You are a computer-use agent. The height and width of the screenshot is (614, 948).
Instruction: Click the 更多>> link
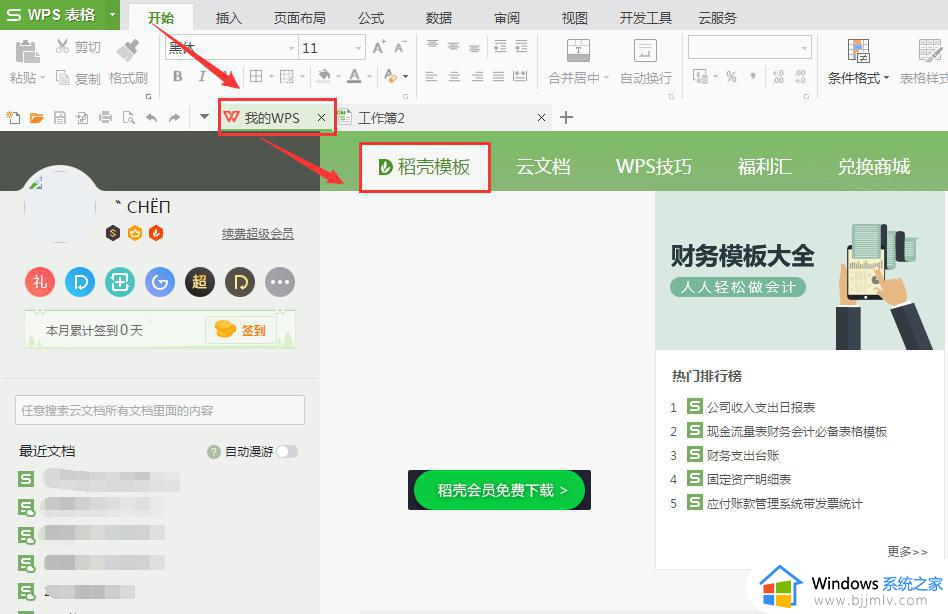pos(907,551)
